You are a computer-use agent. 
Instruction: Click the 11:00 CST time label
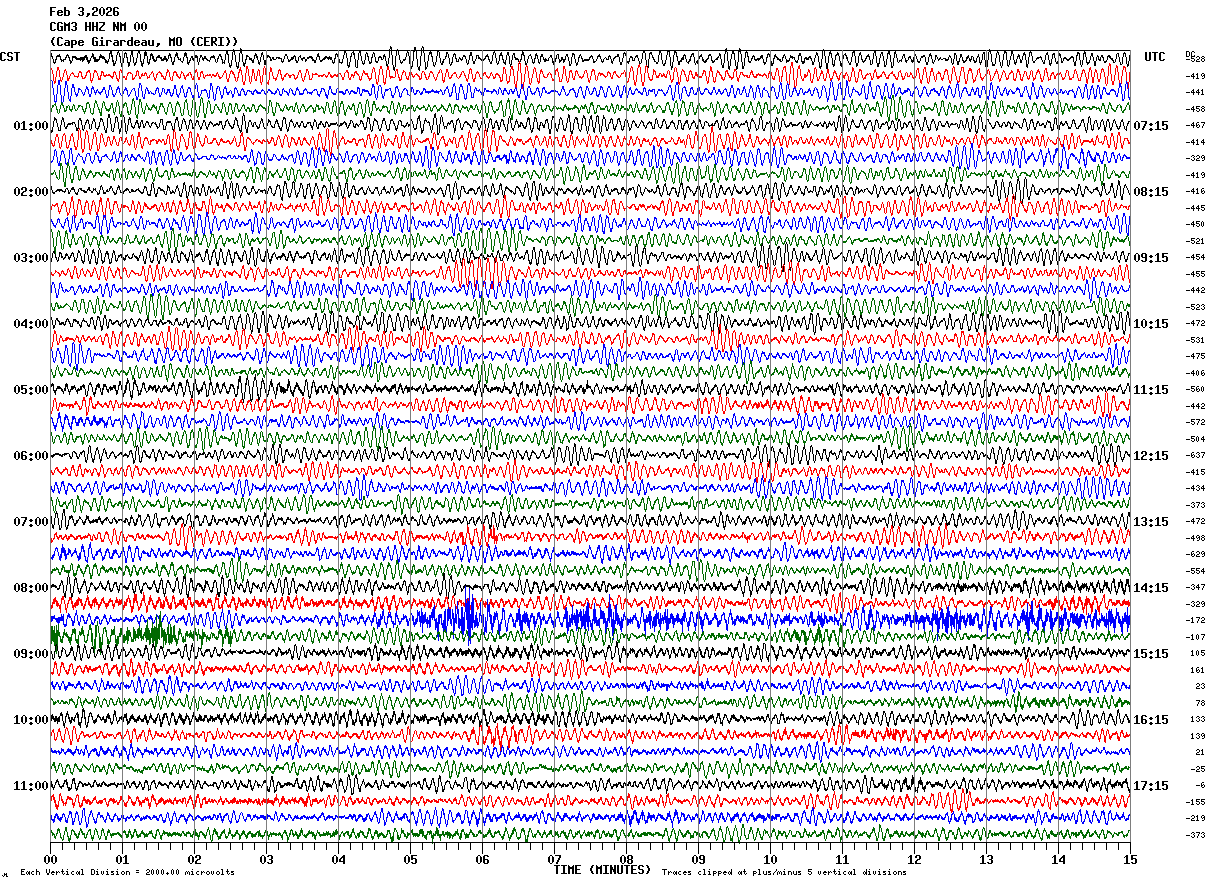(31, 786)
